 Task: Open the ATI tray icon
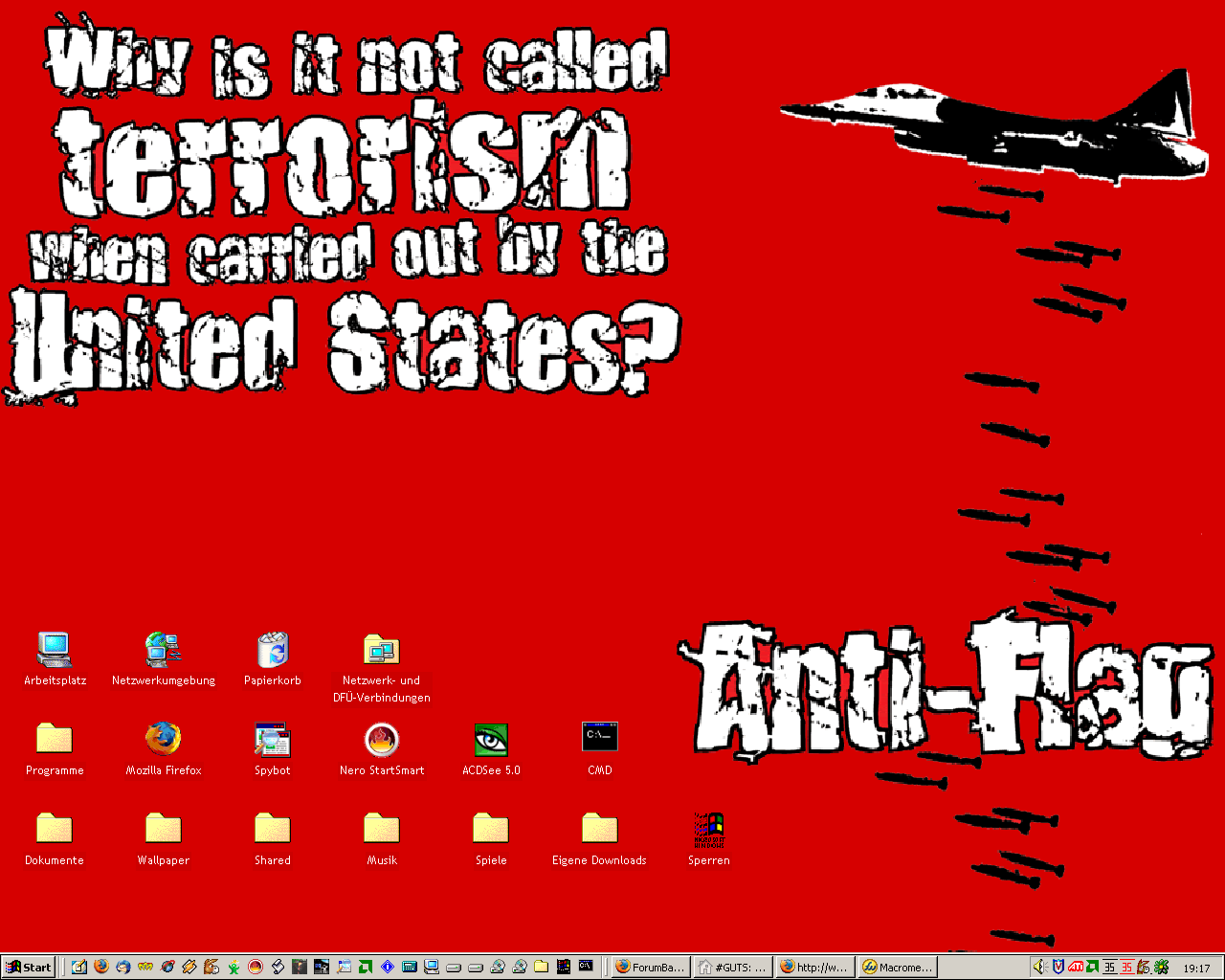point(1075,967)
